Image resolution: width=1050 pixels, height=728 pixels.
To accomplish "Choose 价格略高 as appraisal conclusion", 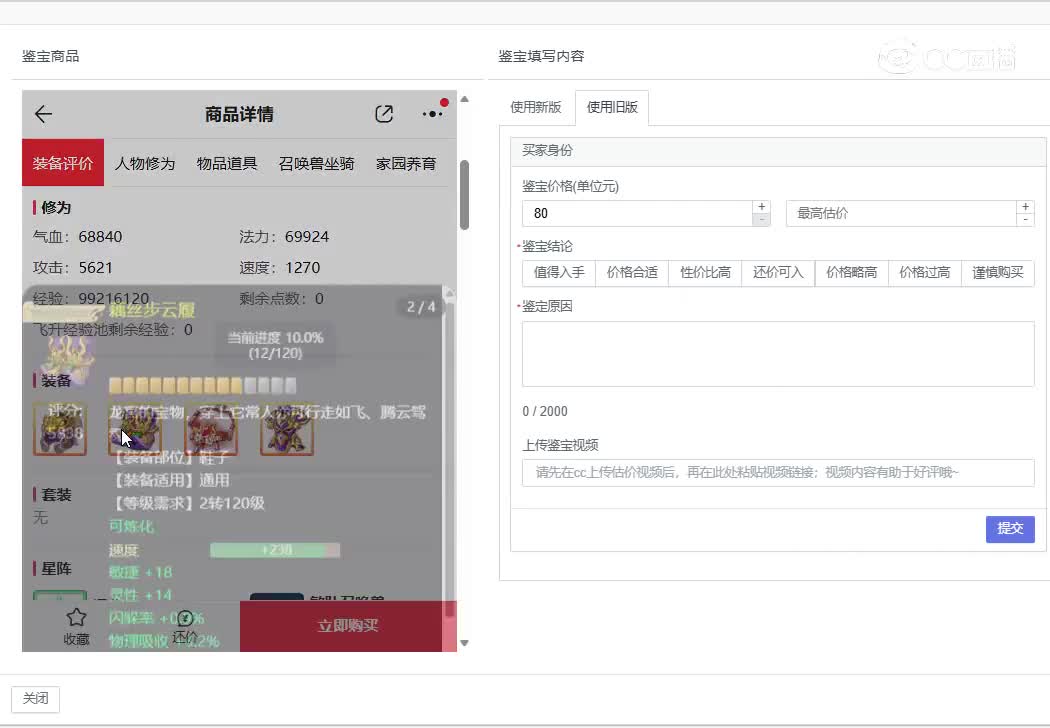I will [851, 273].
